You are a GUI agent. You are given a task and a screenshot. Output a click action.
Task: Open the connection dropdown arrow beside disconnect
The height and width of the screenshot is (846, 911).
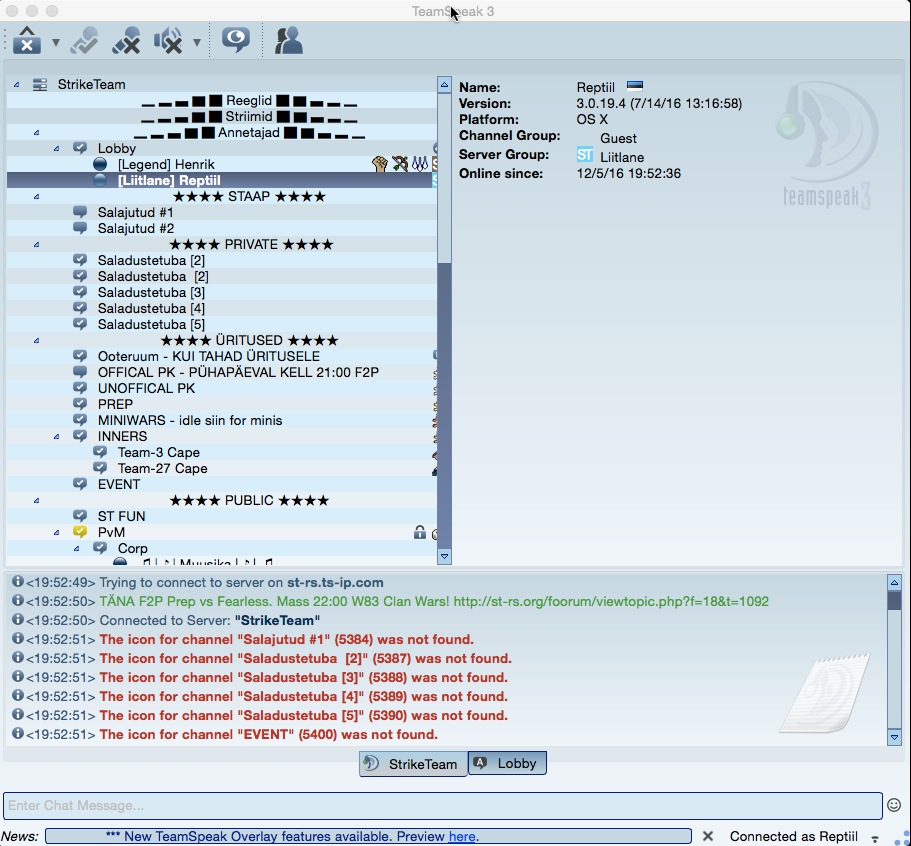click(56, 42)
